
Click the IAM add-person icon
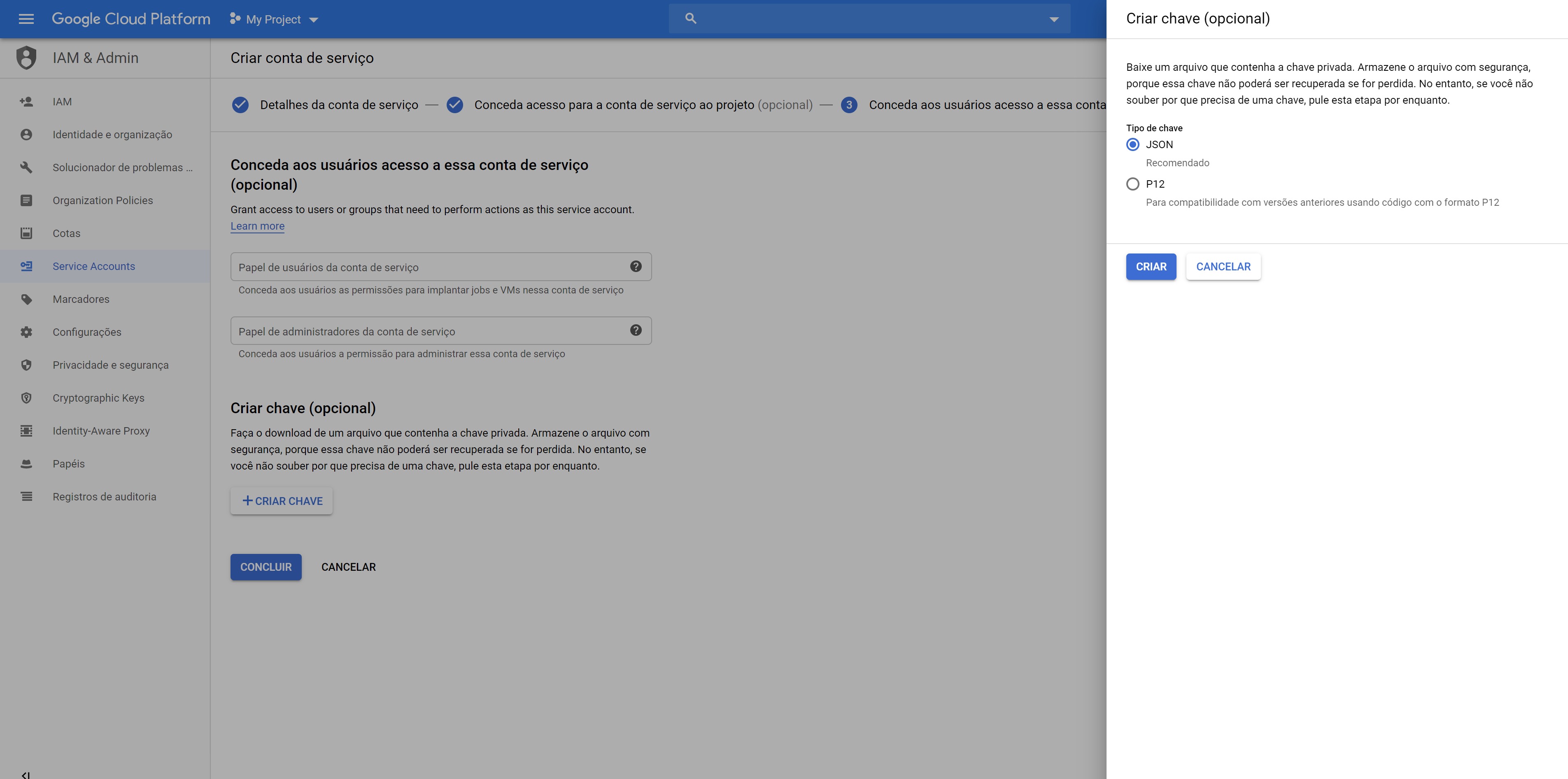(26, 102)
